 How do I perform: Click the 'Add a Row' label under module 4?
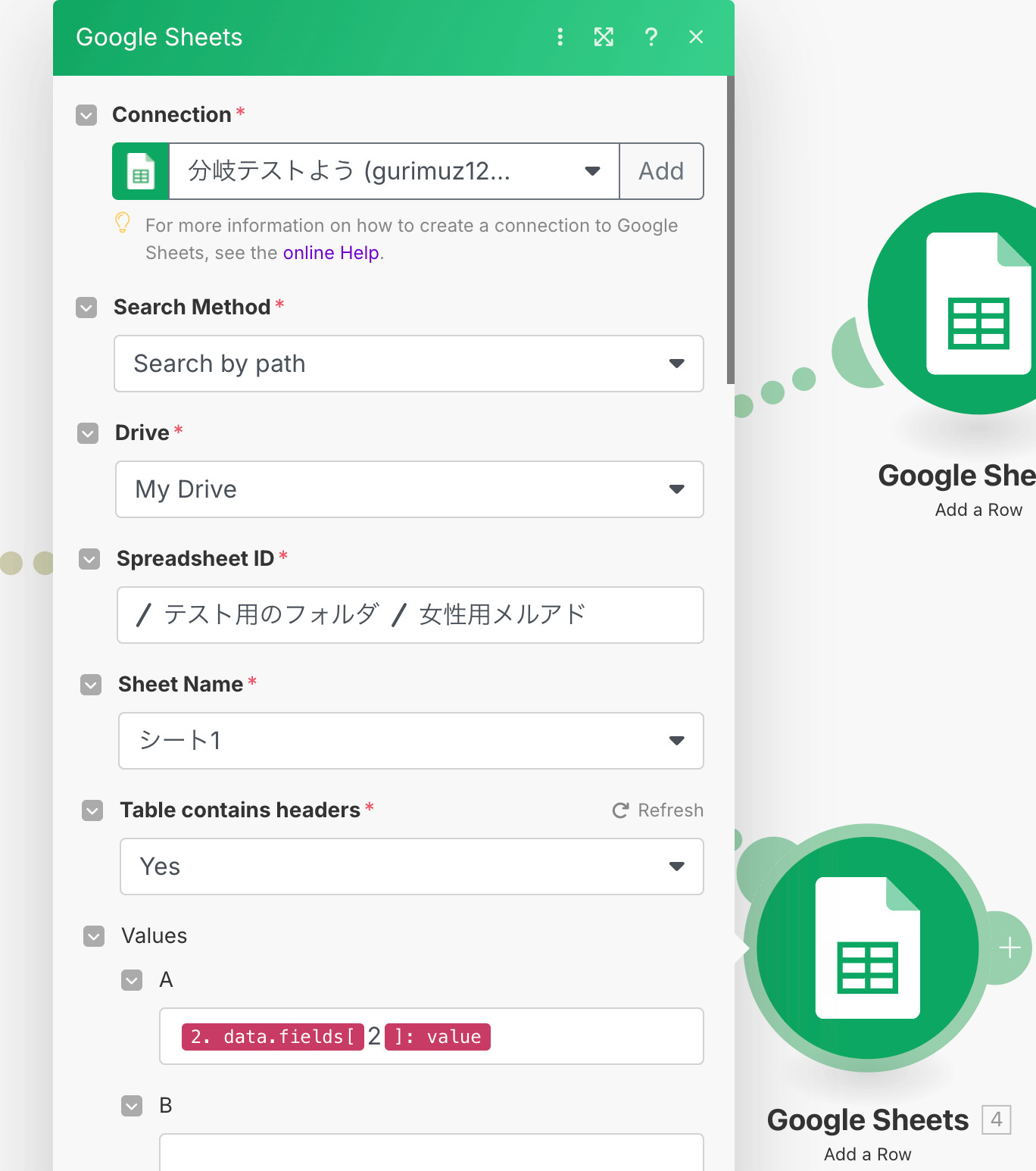(x=868, y=1154)
